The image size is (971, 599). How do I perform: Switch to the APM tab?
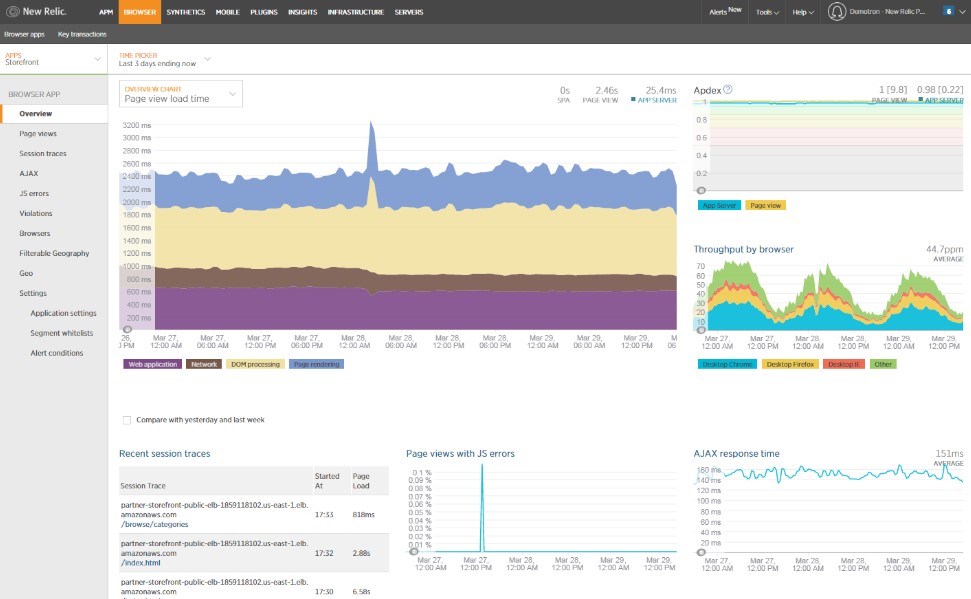106,12
